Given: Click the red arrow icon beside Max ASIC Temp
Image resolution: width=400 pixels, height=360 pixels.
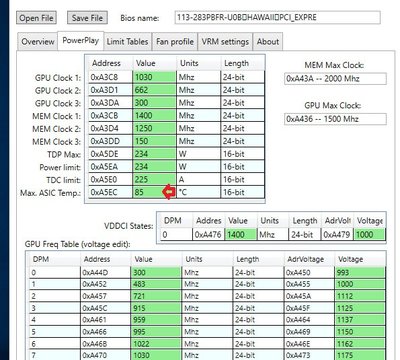Looking at the screenshot, I should [x=169, y=192].
